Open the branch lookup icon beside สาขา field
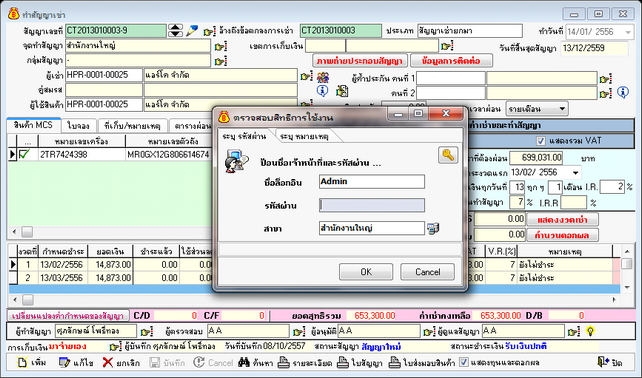This screenshot has width=642, height=378. click(x=433, y=229)
